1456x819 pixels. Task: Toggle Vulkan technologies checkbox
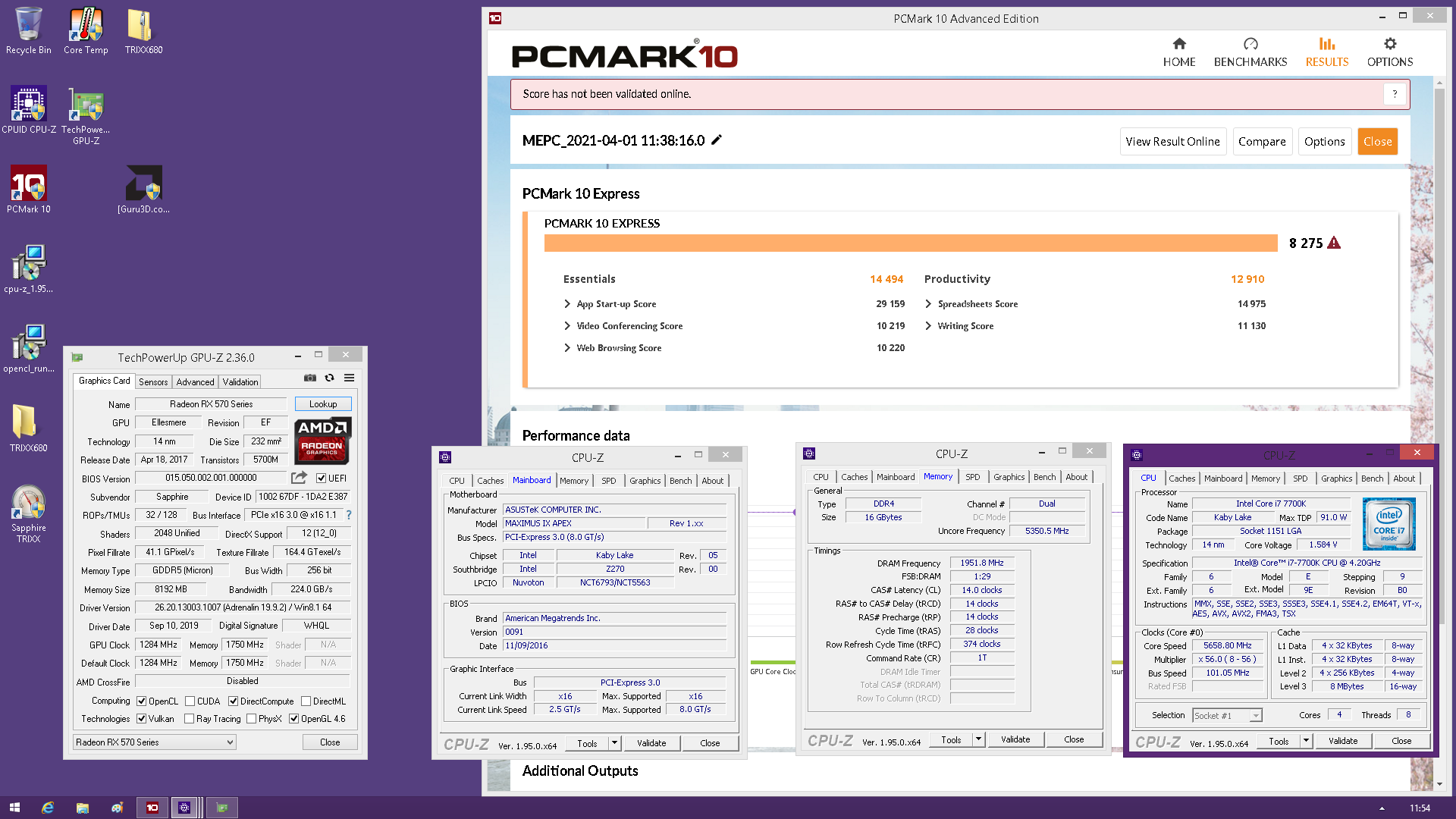(x=142, y=719)
